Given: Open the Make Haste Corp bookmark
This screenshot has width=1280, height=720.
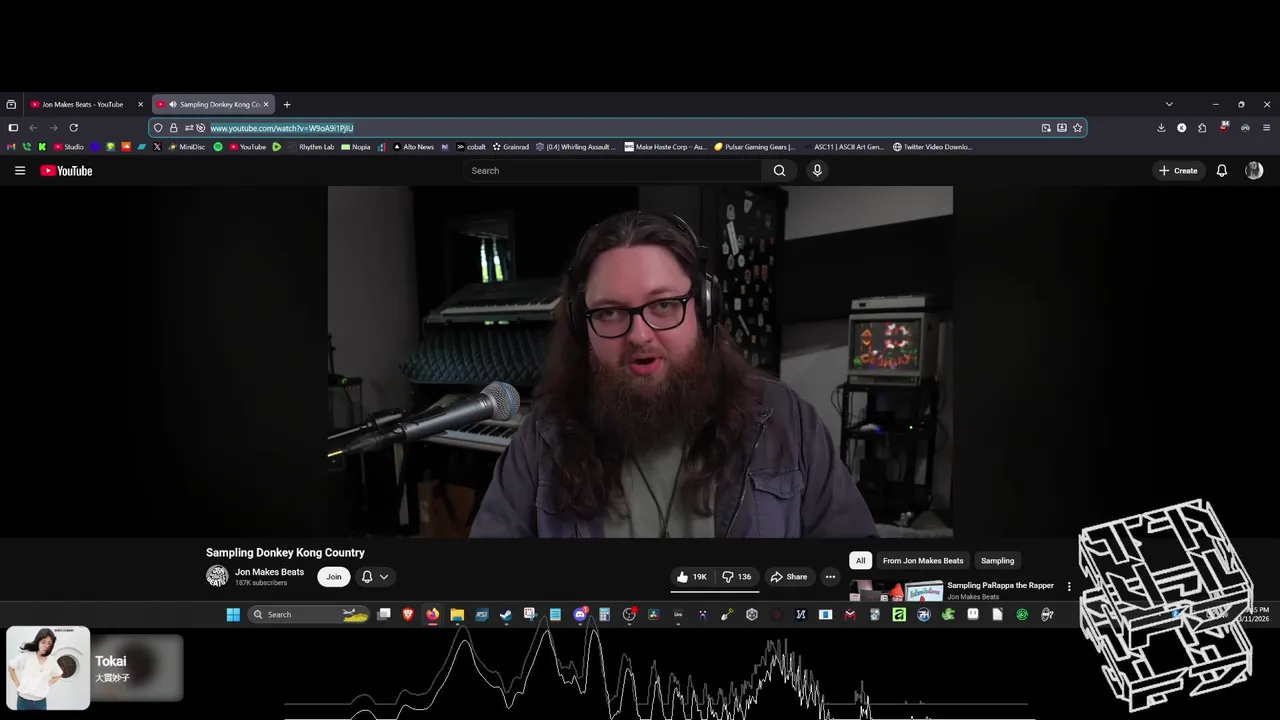Looking at the screenshot, I should pyautogui.click(x=666, y=147).
